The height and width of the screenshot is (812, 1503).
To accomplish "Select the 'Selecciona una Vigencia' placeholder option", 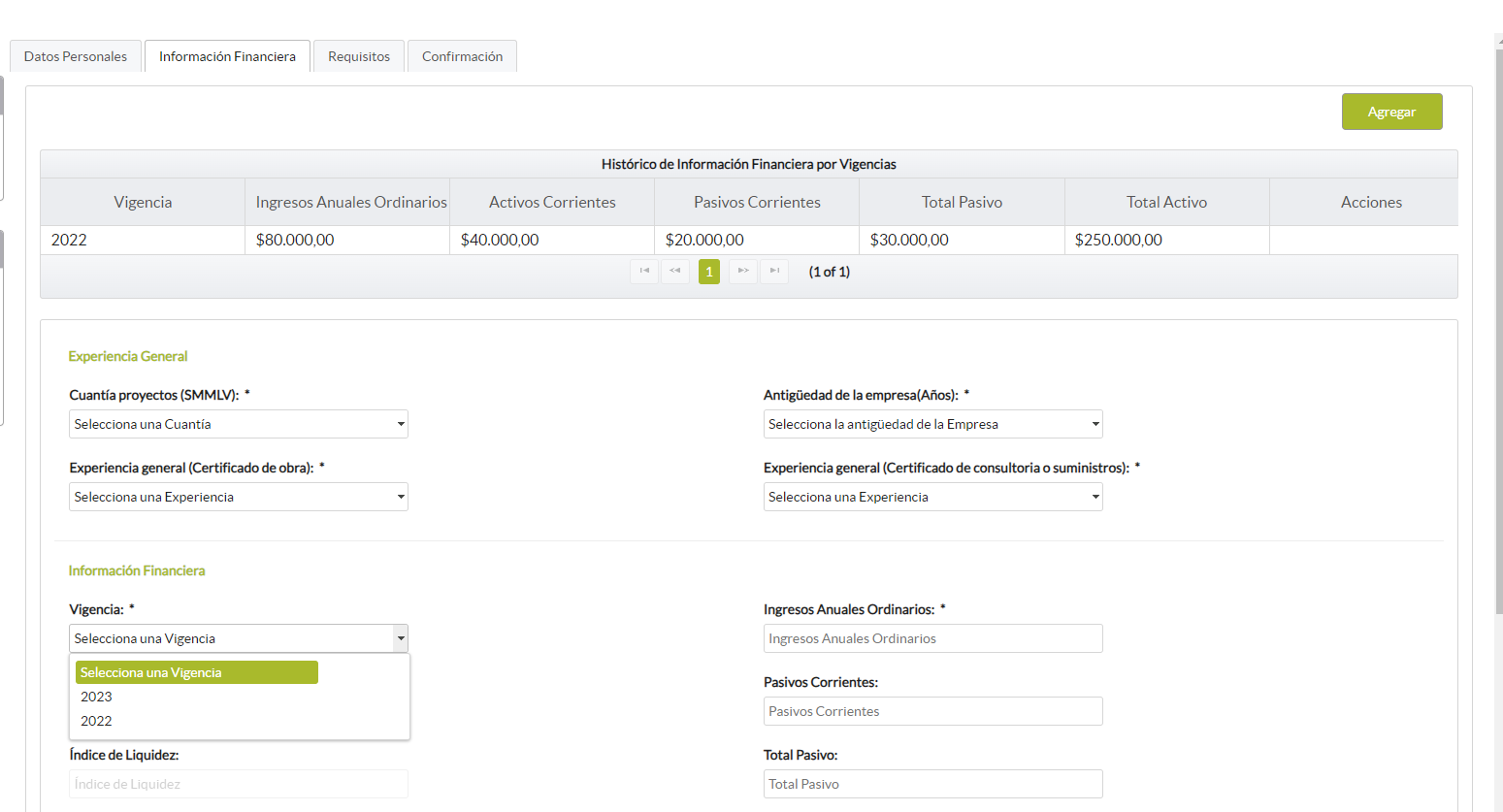I will pyautogui.click(x=196, y=672).
